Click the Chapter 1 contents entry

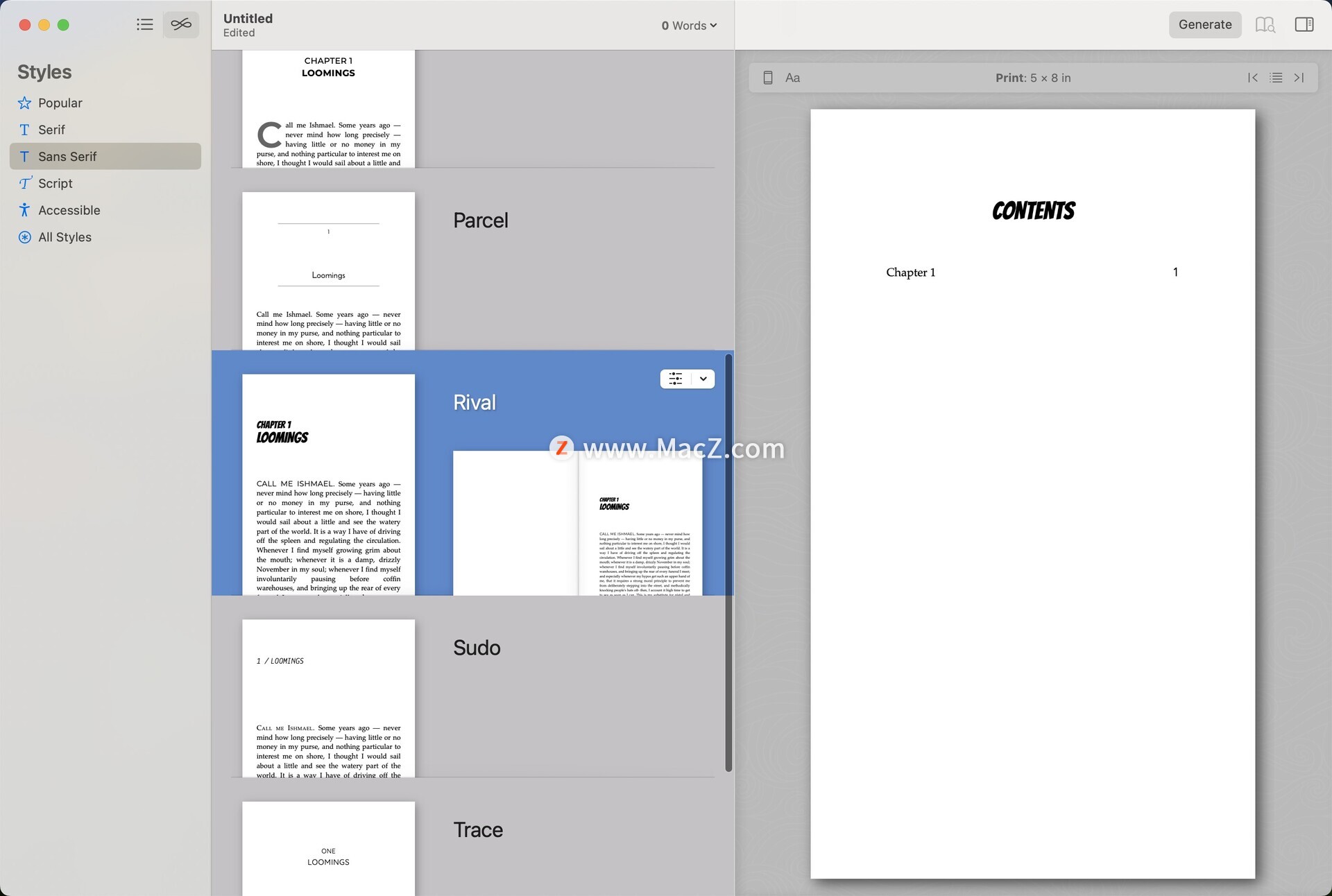910,273
